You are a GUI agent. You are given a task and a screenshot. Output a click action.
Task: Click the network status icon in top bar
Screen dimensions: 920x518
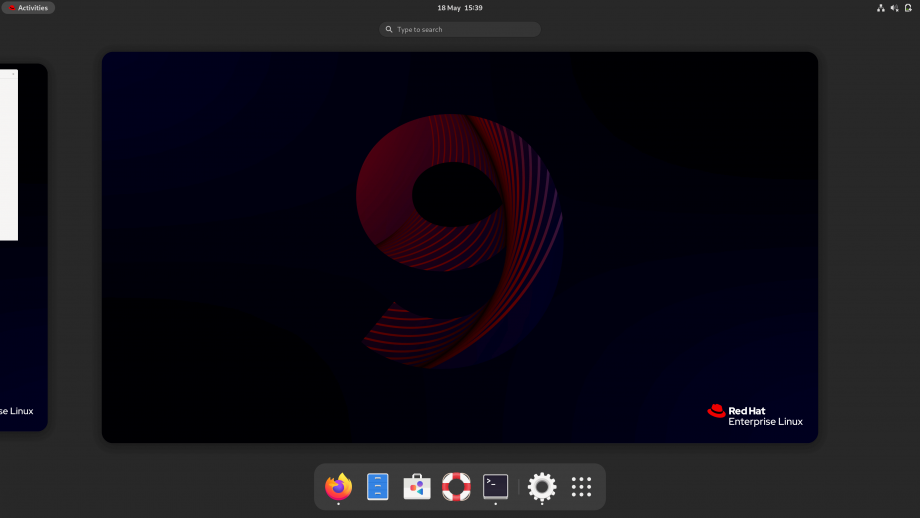[881, 8]
